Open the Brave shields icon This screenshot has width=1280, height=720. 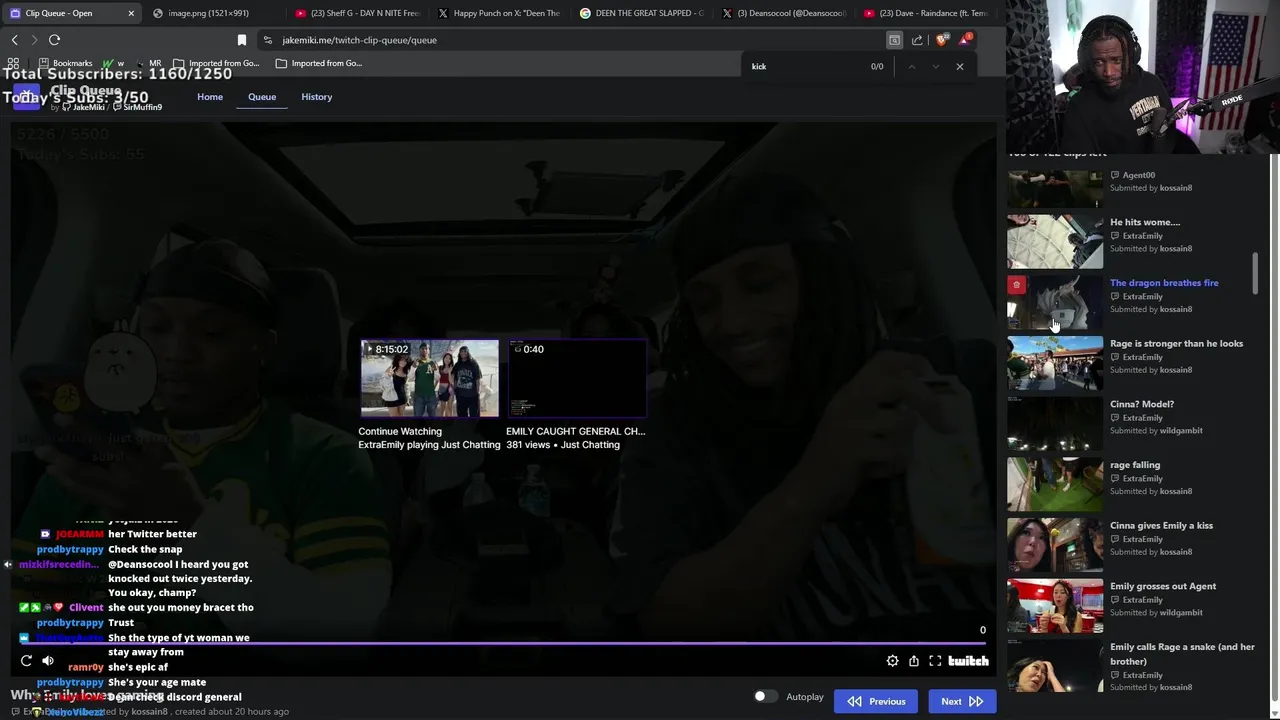pyautogui.click(x=942, y=40)
